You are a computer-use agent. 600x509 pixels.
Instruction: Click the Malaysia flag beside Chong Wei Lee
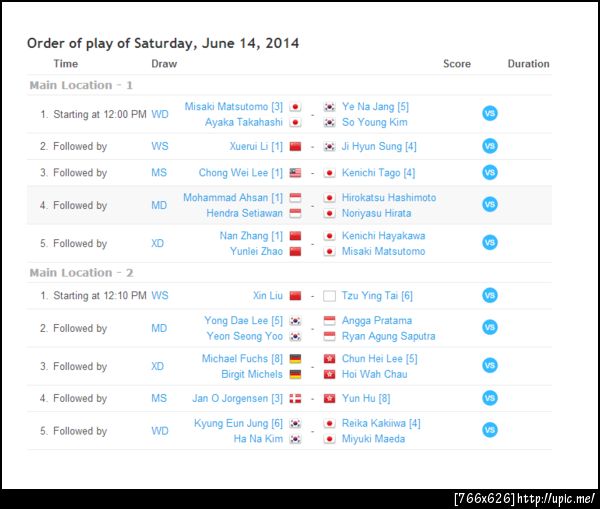[x=295, y=173]
